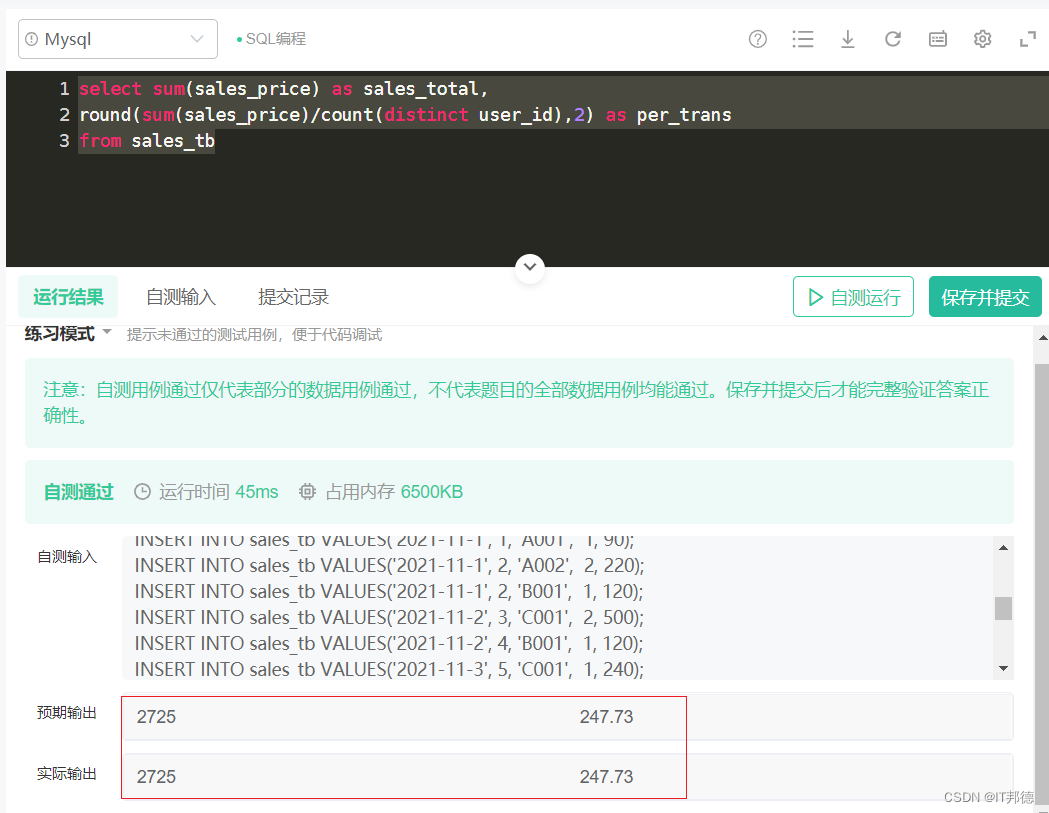Switch to the 自测输入 tab
This screenshot has height=813, width=1049.
tap(181, 297)
